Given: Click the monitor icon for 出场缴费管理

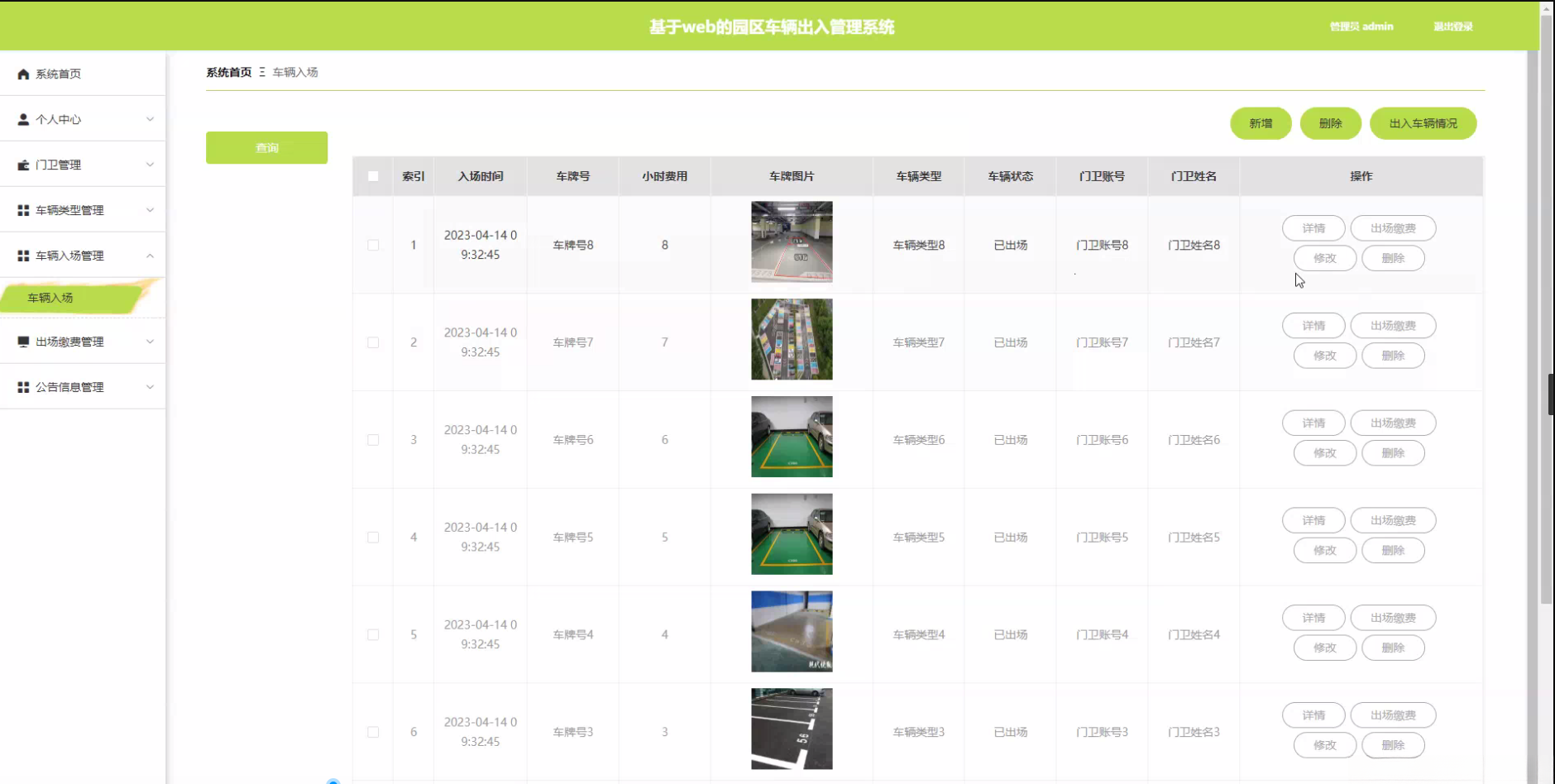Looking at the screenshot, I should tap(23, 342).
